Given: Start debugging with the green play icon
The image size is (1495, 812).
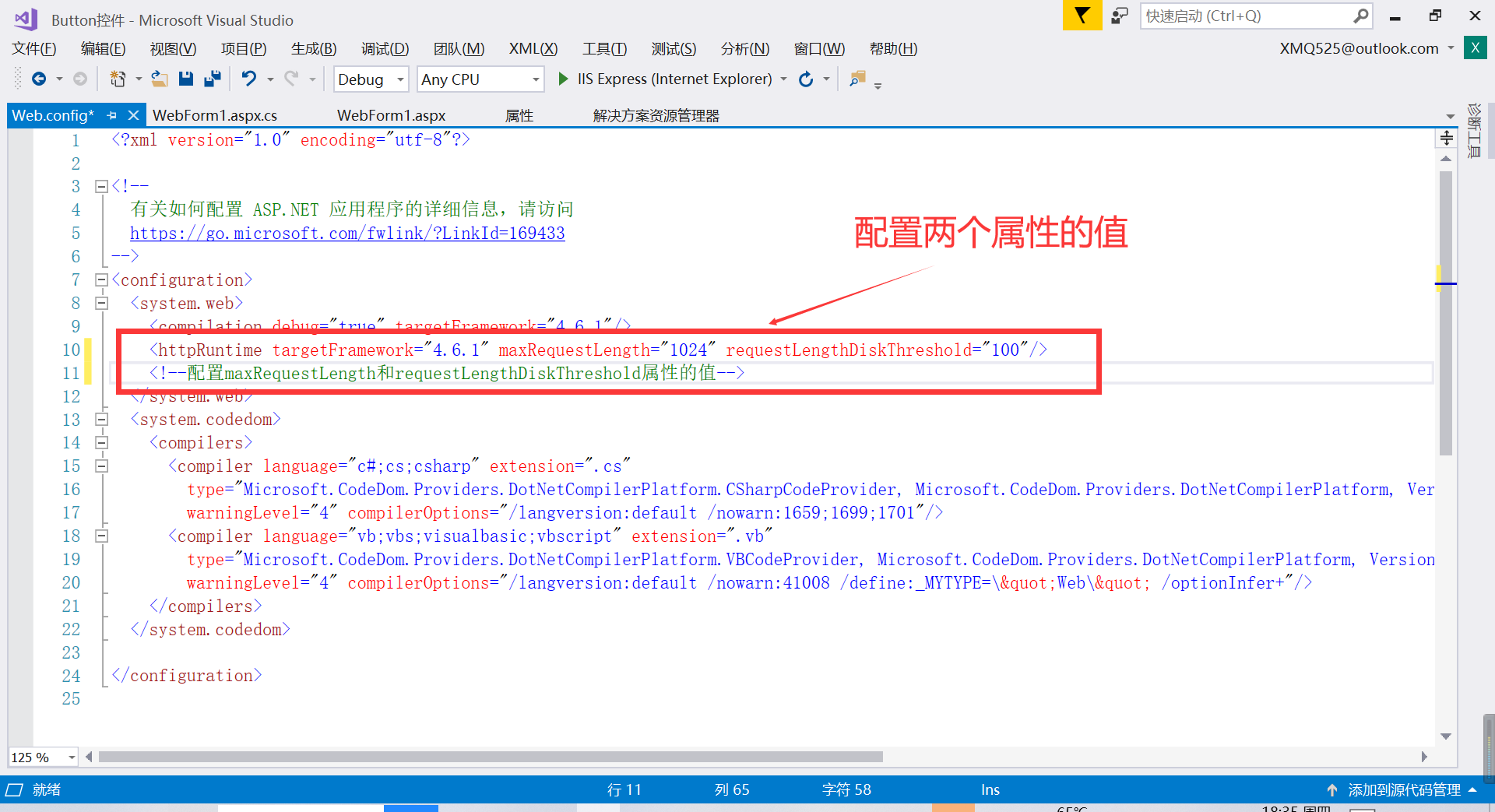Looking at the screenshot, I should tap(563, 79).
